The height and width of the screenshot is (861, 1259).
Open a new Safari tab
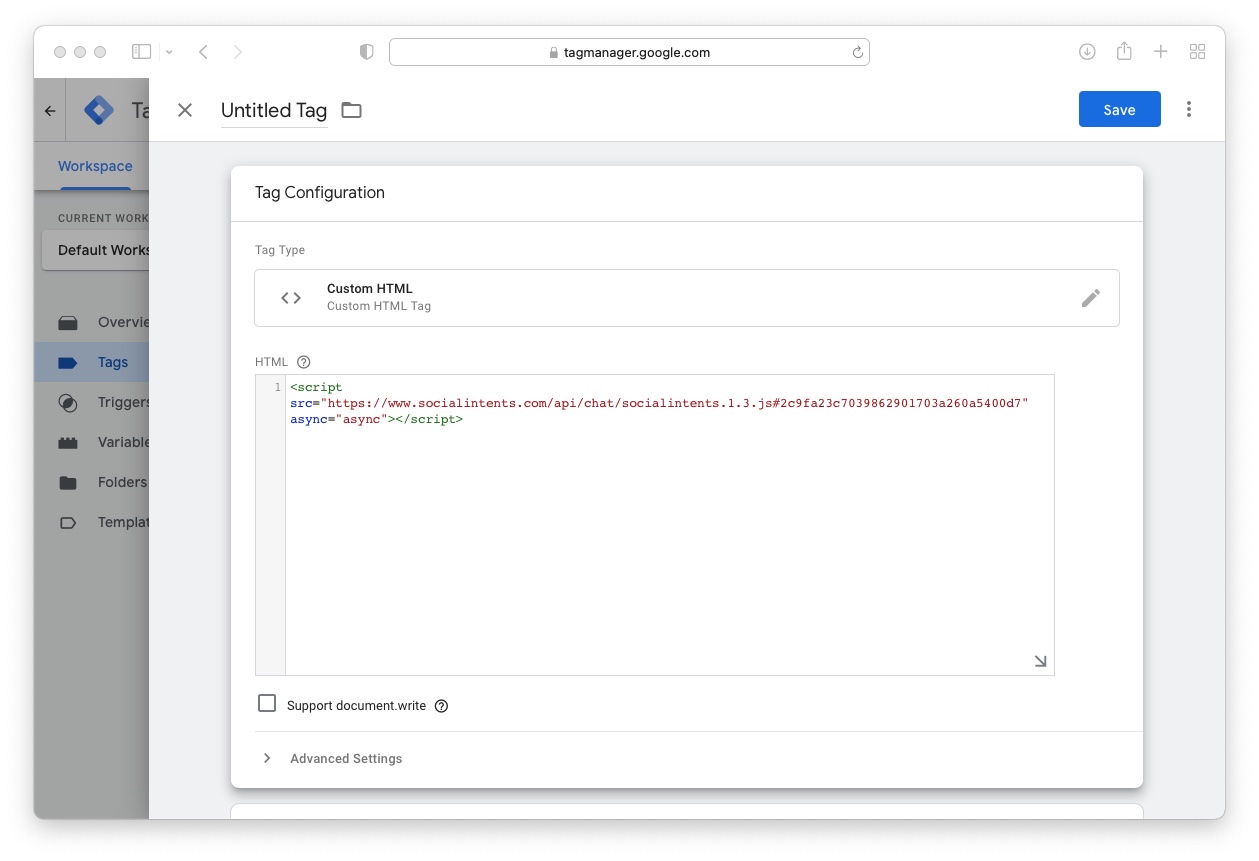tap(1160, 52)
